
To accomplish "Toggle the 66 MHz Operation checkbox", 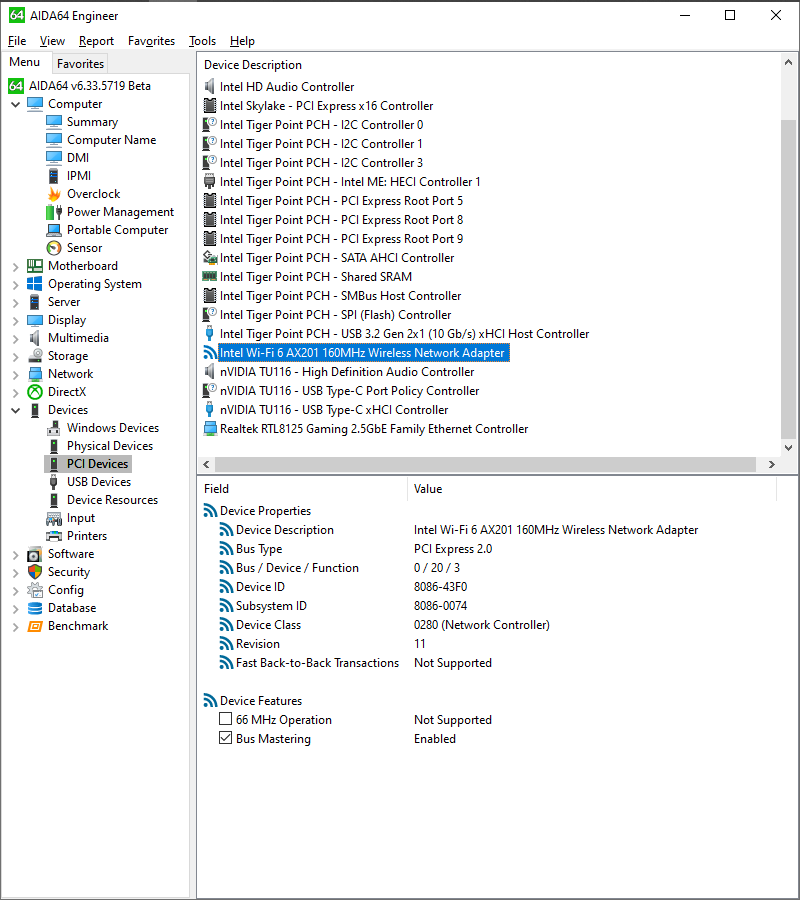I will click(226, 719).
